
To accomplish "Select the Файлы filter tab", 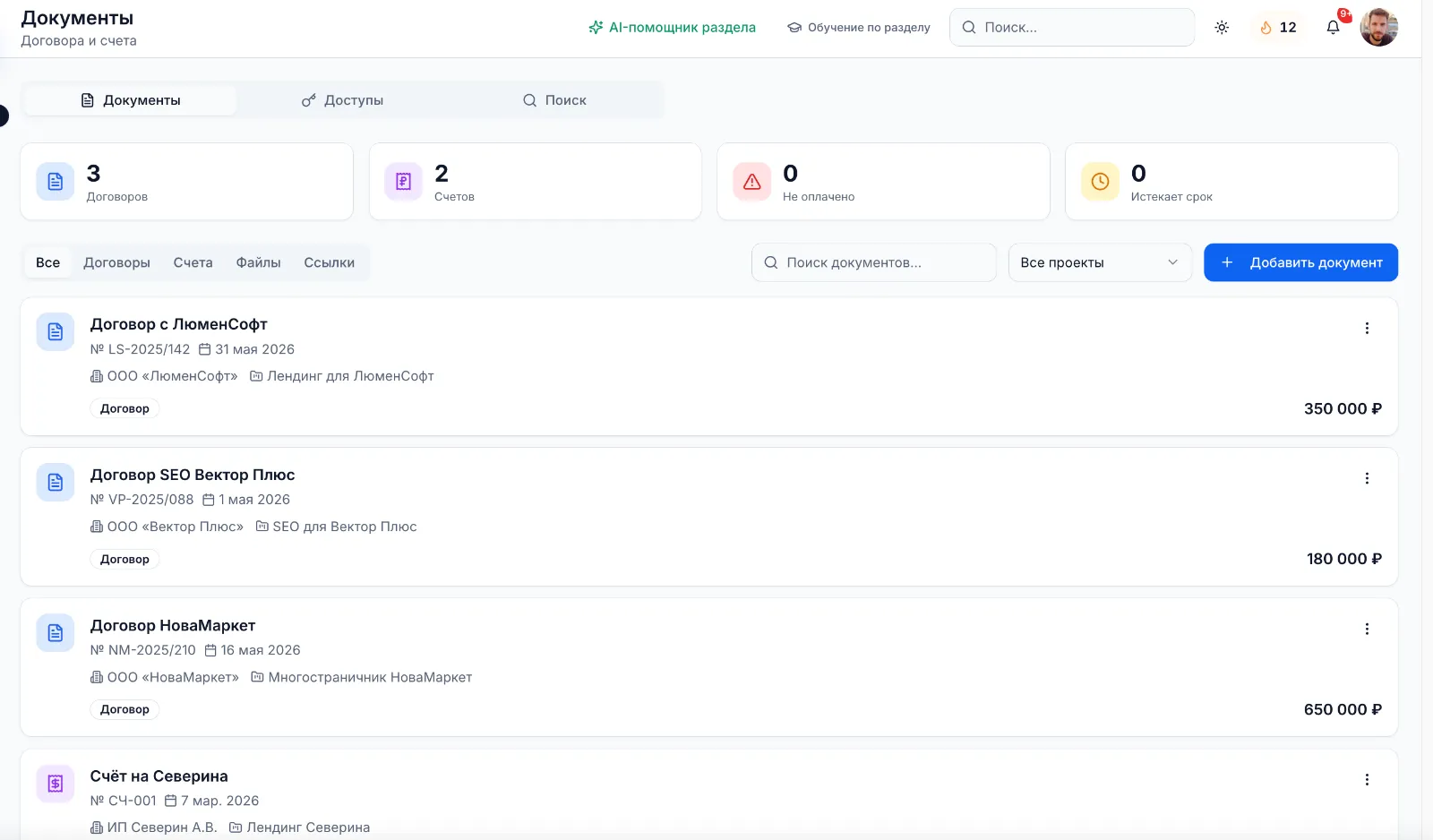I will coord(259,262).
